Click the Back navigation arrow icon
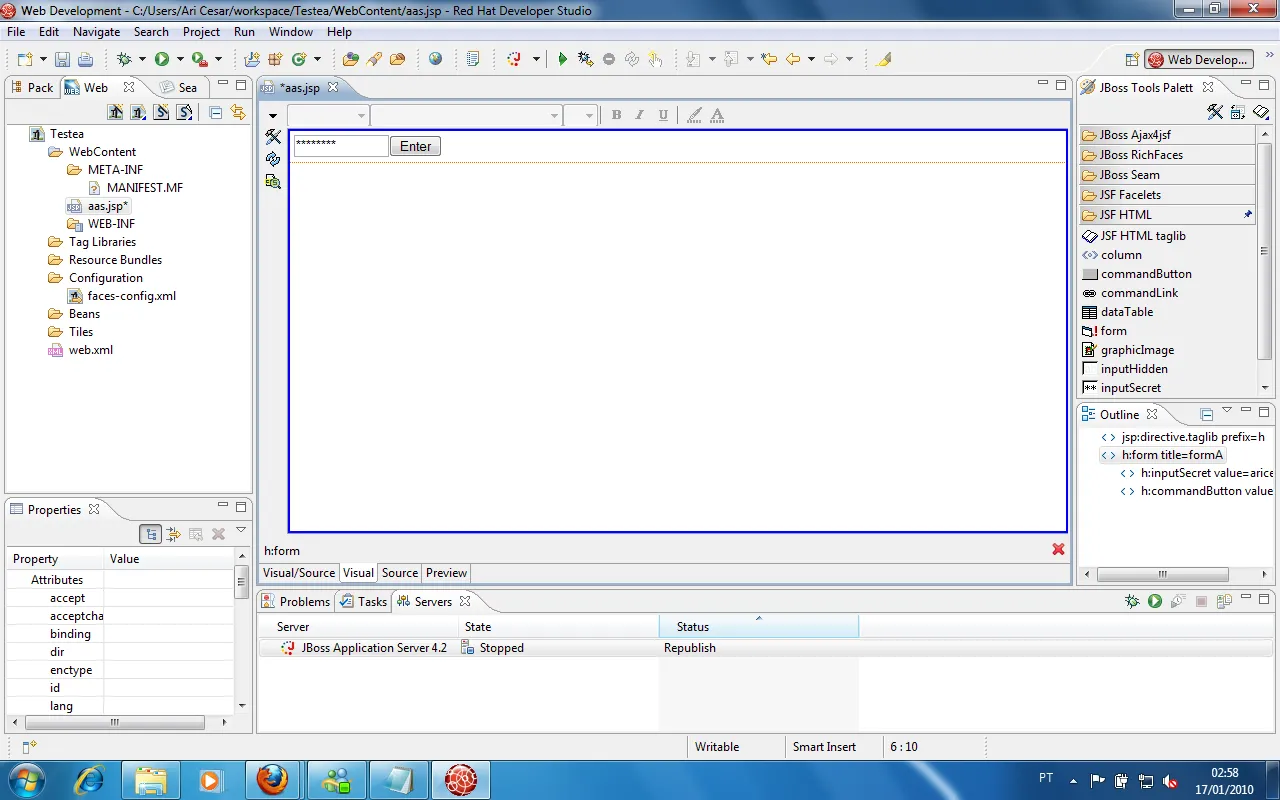 coord(793,60)
